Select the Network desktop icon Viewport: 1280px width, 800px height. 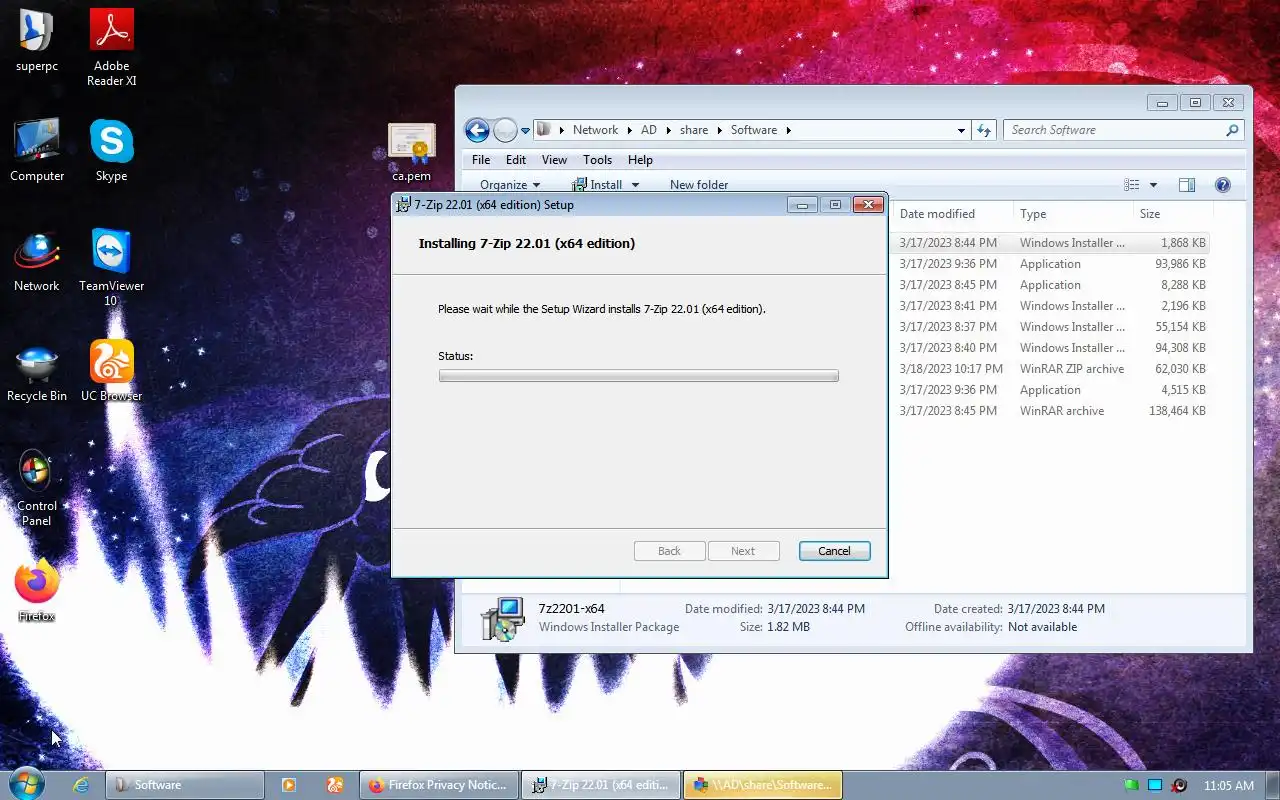point(37,260)
